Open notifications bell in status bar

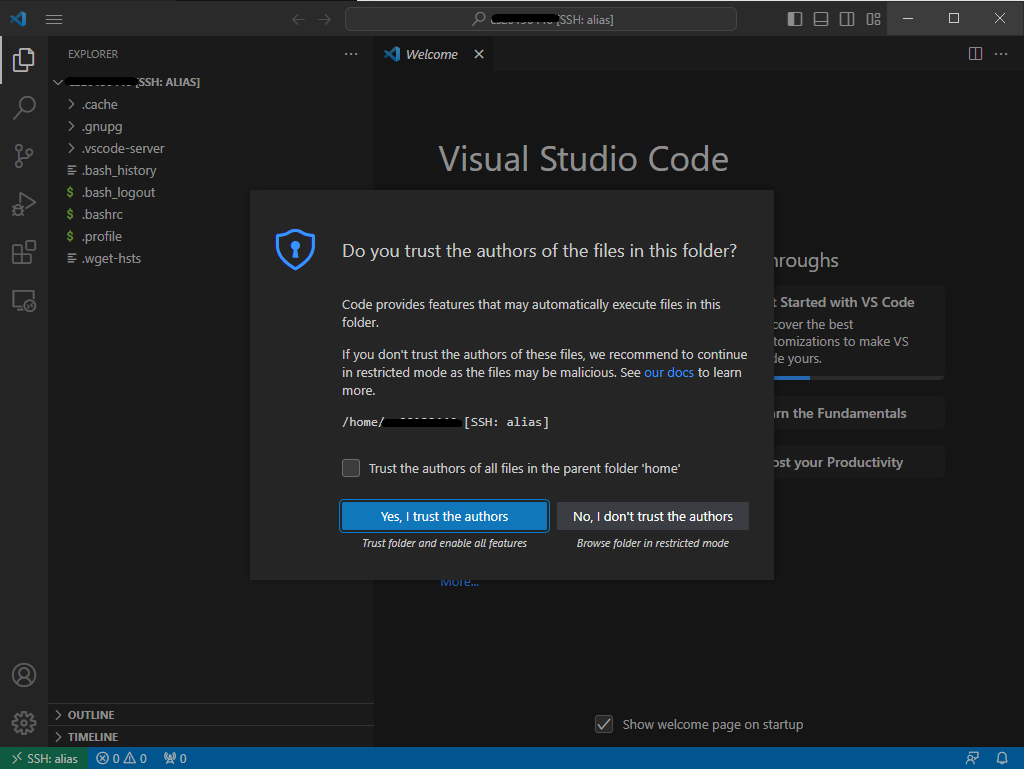point(1001,758)
